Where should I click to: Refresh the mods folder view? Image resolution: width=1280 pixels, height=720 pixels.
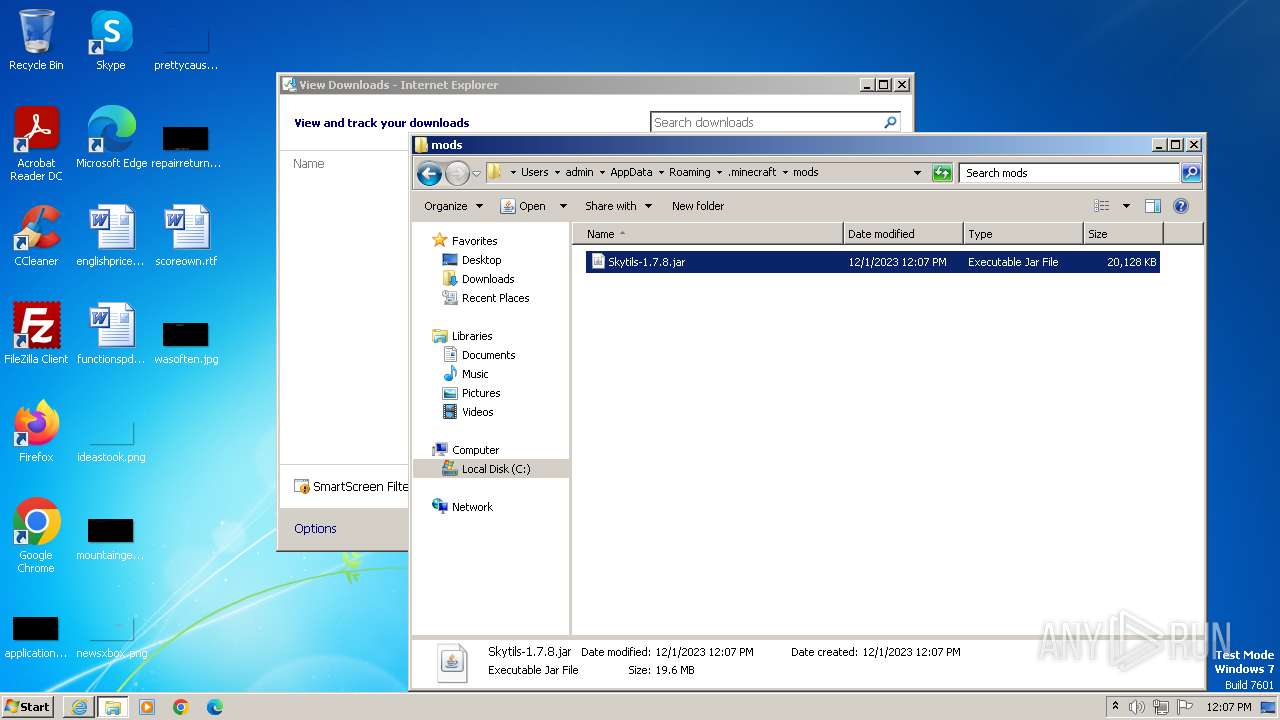point(942,173)
